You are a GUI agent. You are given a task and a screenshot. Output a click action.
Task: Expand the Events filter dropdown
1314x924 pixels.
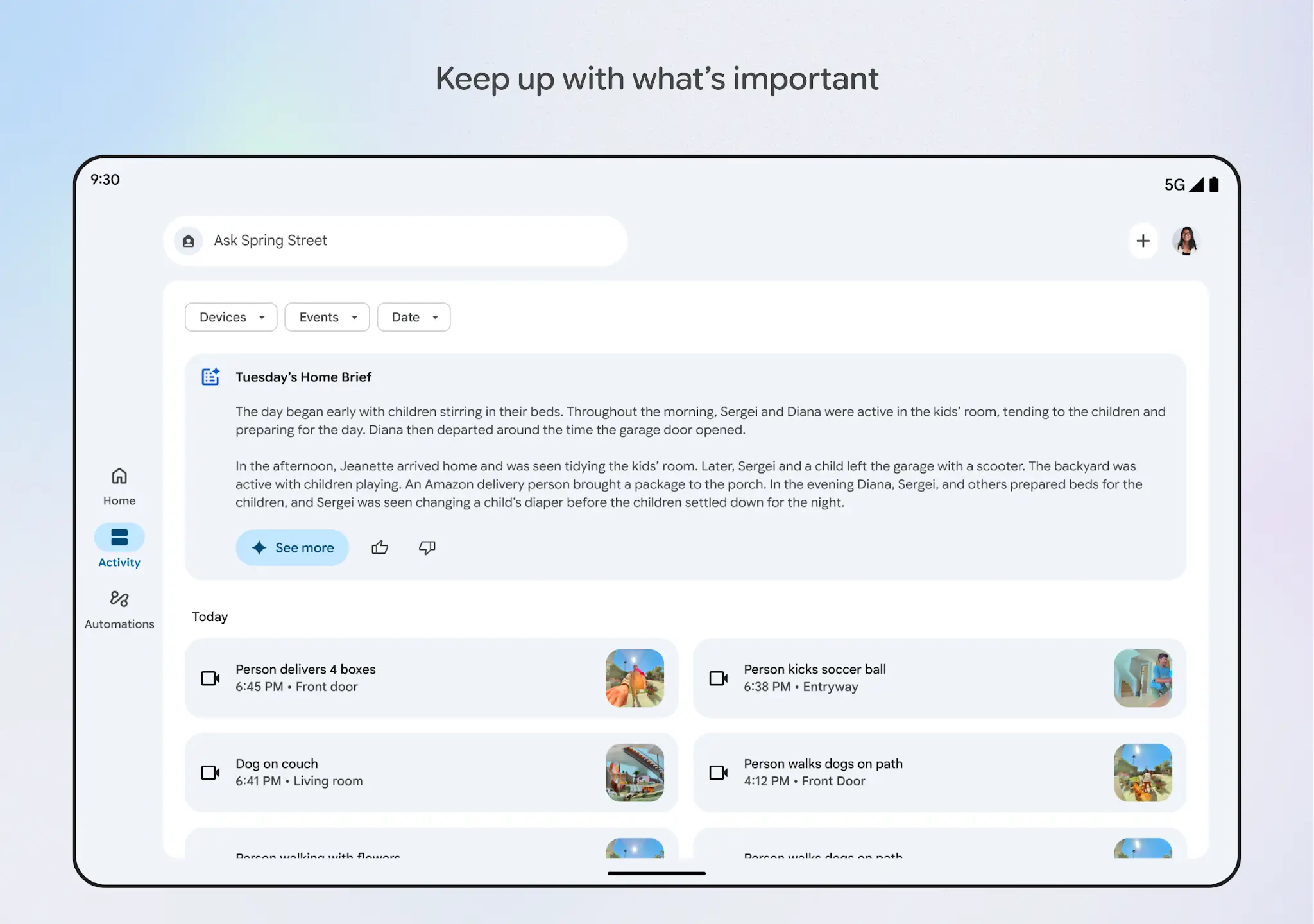click(327, 317)
